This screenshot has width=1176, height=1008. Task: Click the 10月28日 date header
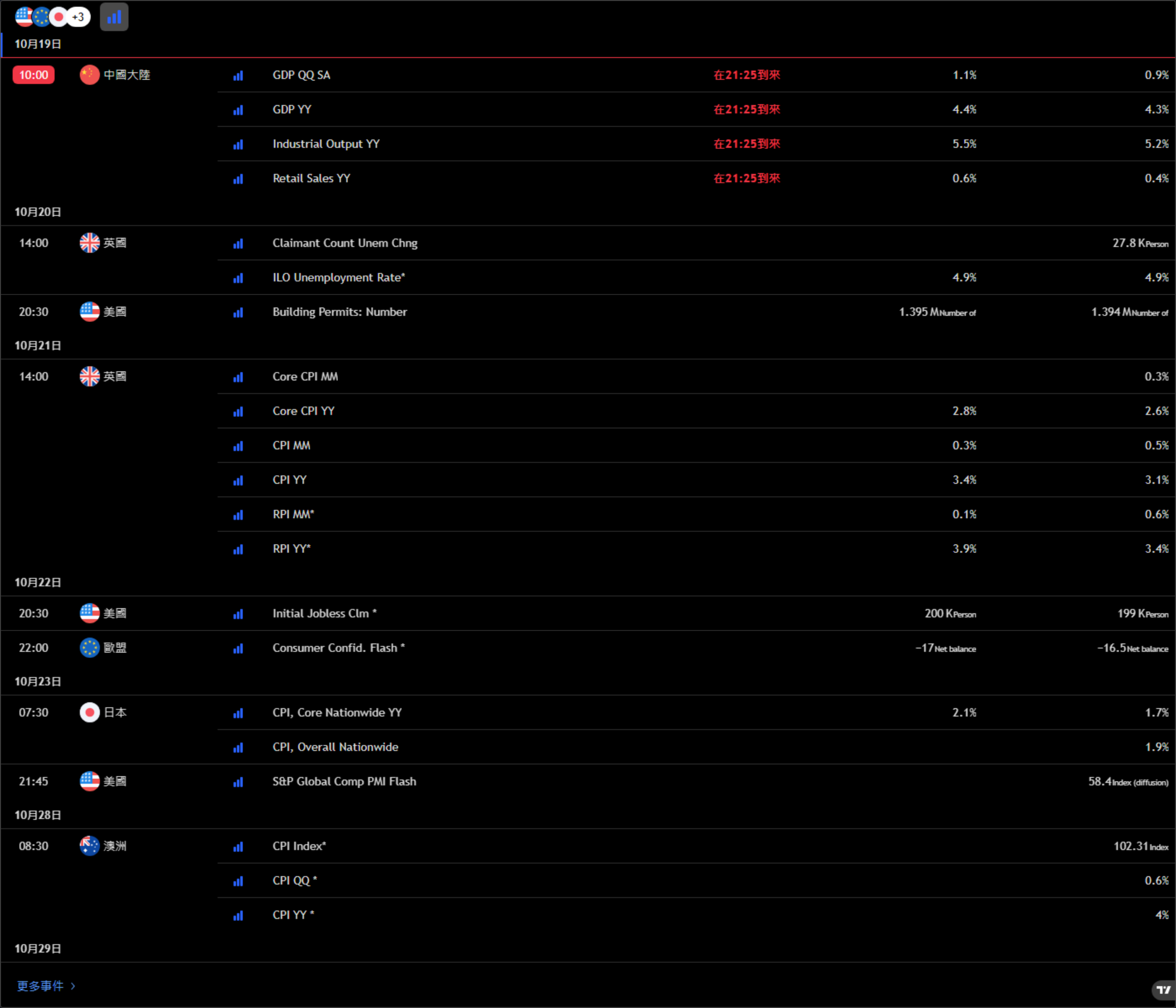(x=37, y=815)
